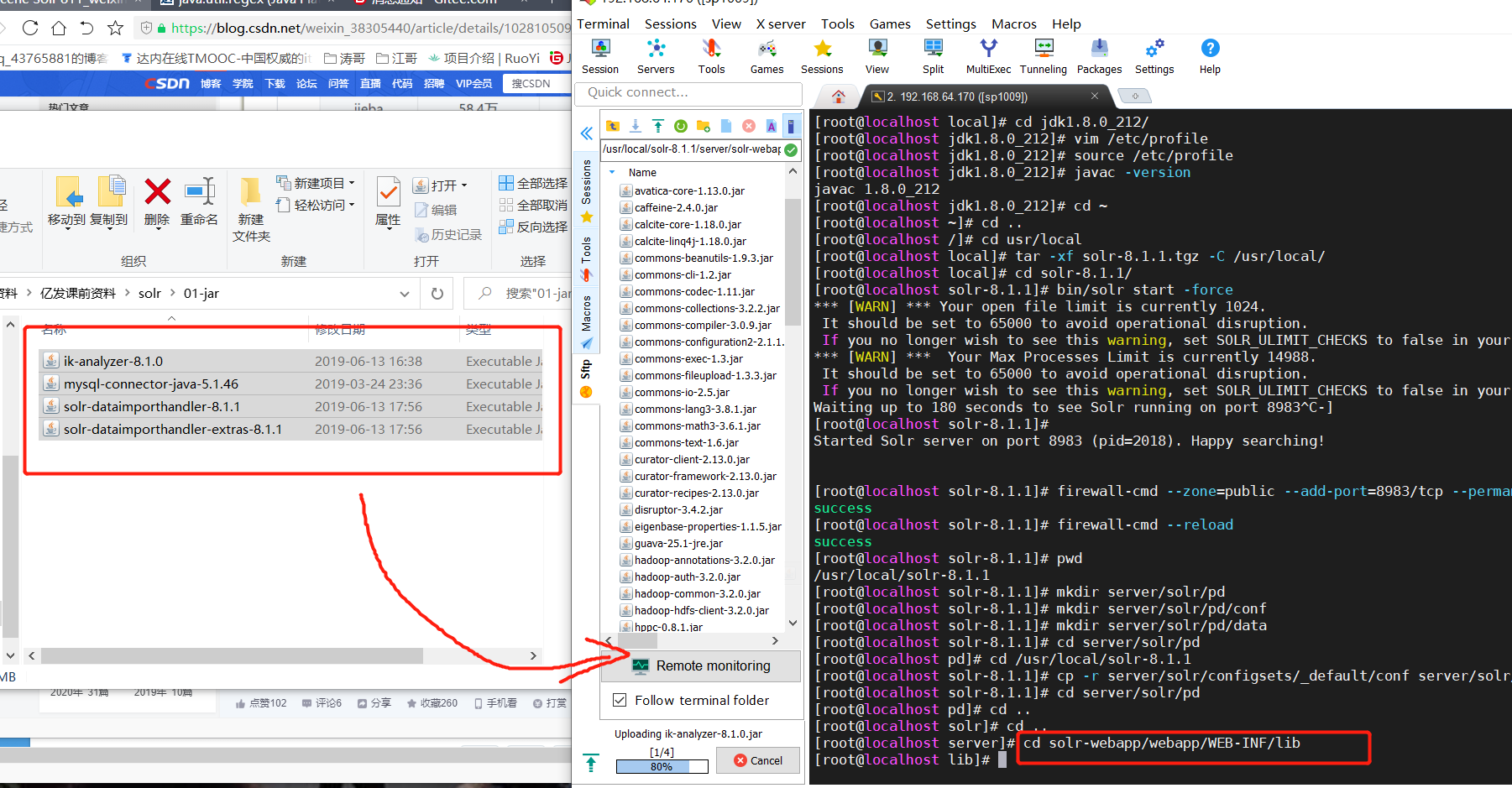Open the Settings gear toolbar icon

pos(1154,56)
